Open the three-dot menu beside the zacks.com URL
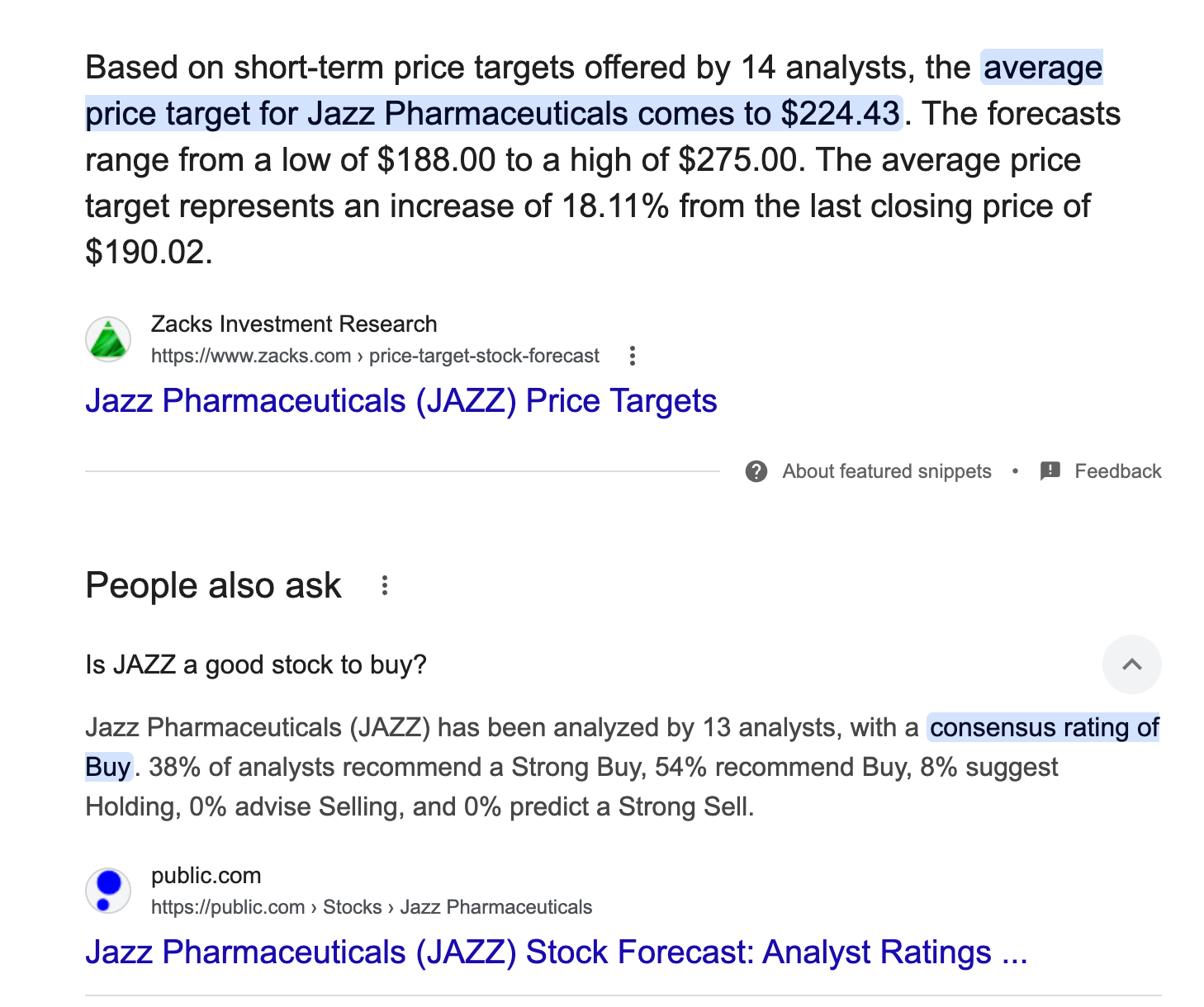 point(633,356)
